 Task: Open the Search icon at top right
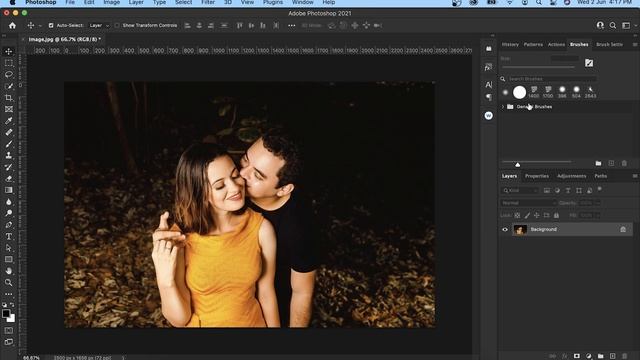coord(613,25)
